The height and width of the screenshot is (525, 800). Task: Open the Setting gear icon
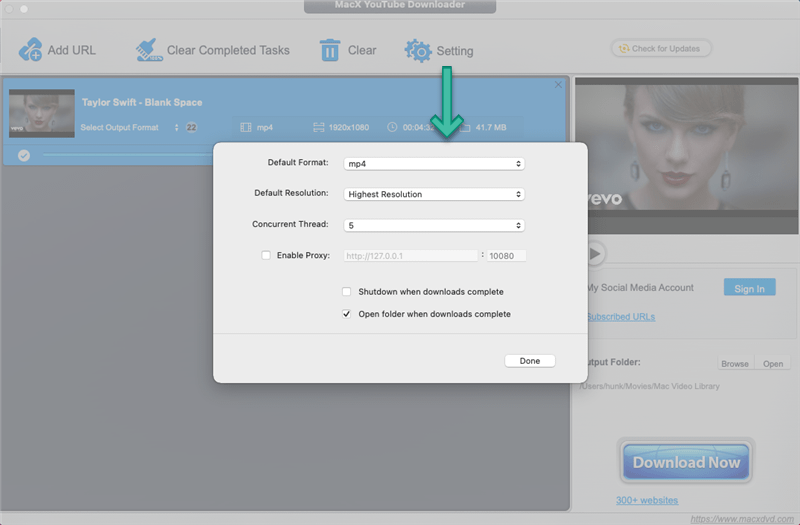click(418, 51)
